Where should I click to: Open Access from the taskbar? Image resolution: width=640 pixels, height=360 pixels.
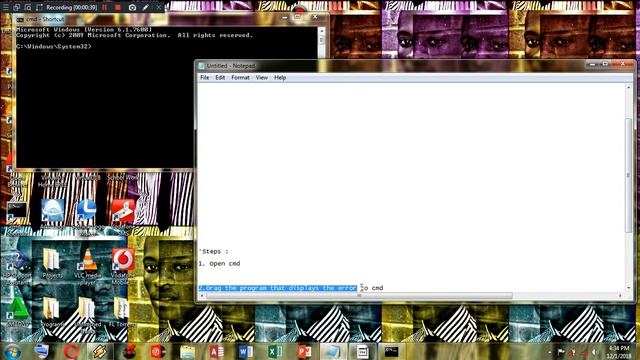click(217, 351)
